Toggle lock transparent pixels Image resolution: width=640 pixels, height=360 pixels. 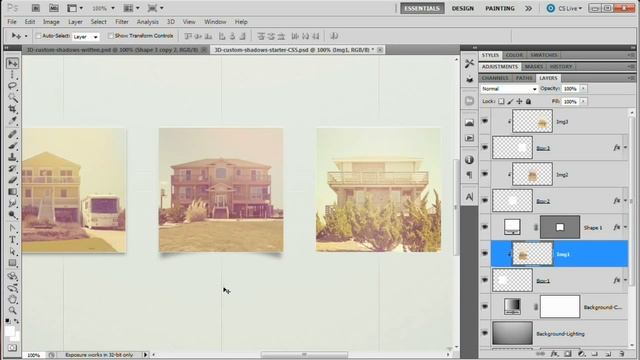[501, 101]
